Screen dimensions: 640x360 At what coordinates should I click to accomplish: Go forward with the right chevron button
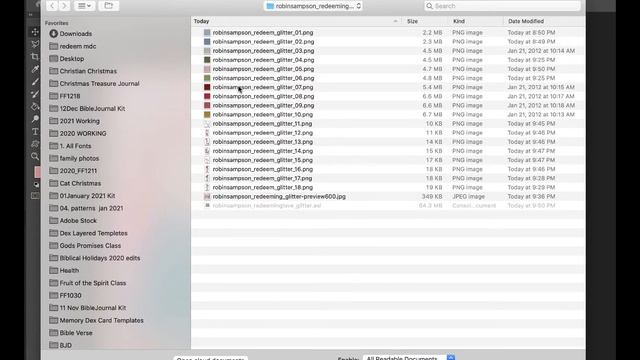tap(64, 6)
